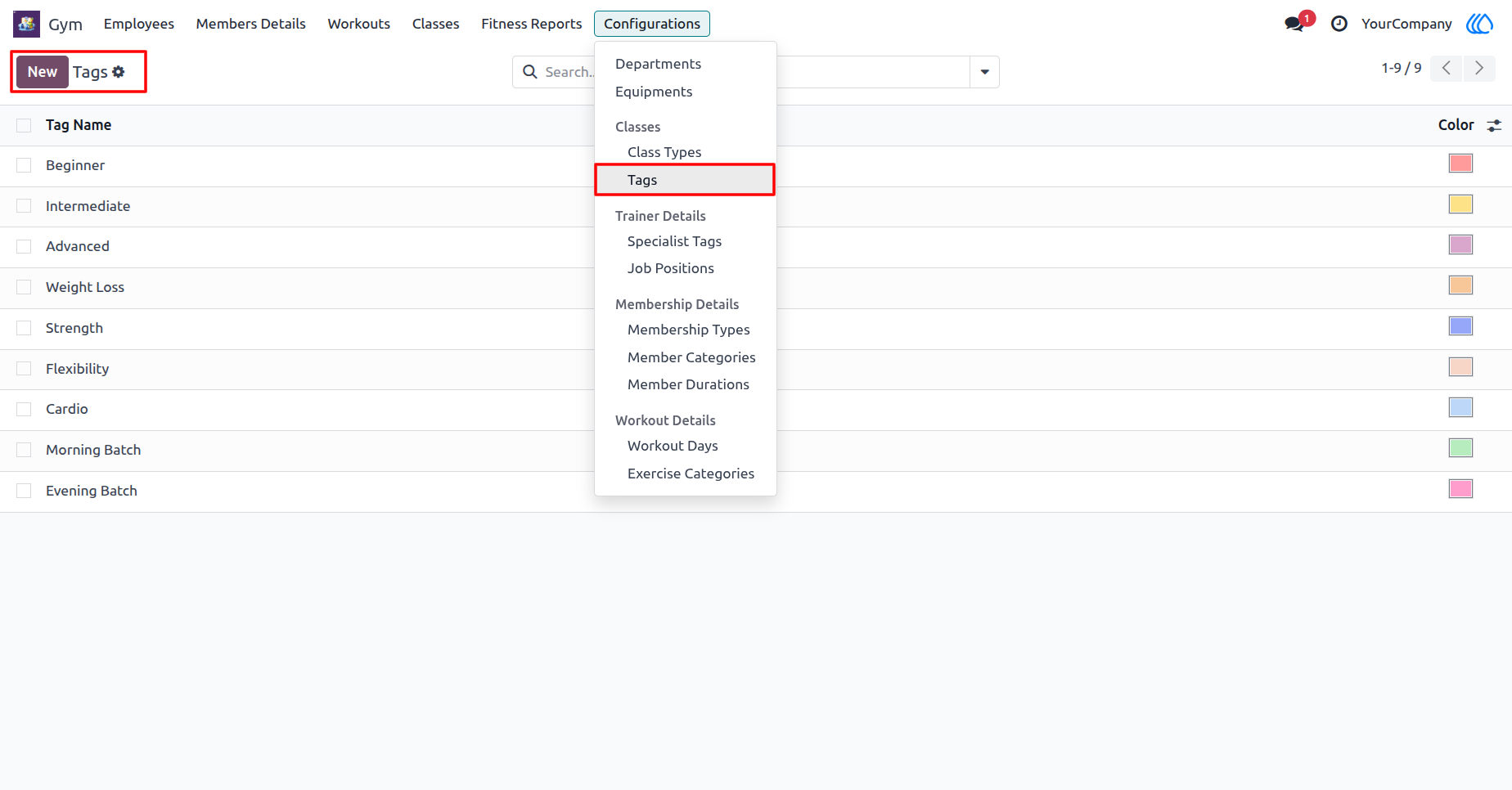Click the New button

pyautogui.click(x=43, y=72)
